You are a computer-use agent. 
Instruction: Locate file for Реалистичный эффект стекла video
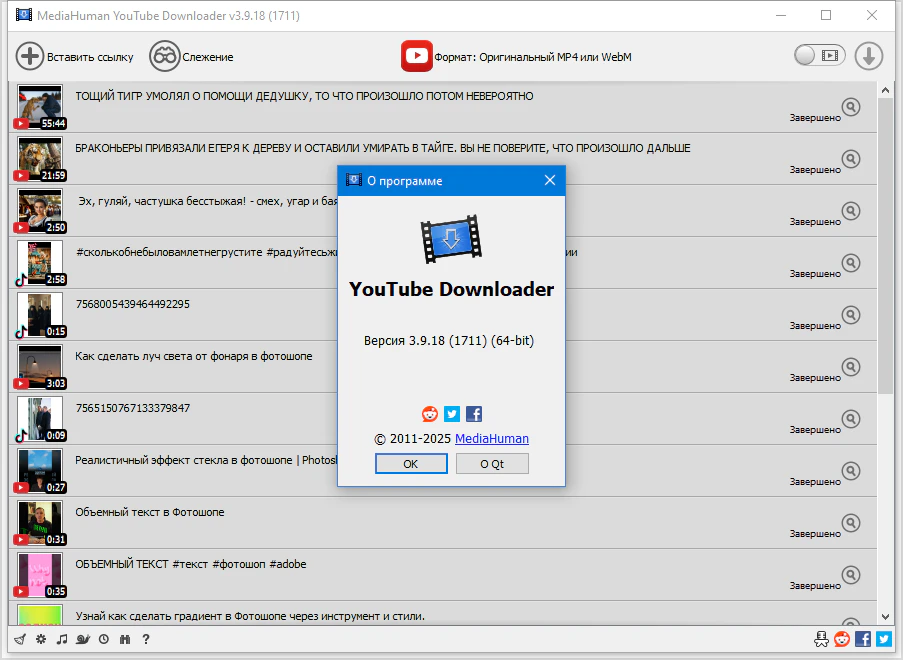851,471
